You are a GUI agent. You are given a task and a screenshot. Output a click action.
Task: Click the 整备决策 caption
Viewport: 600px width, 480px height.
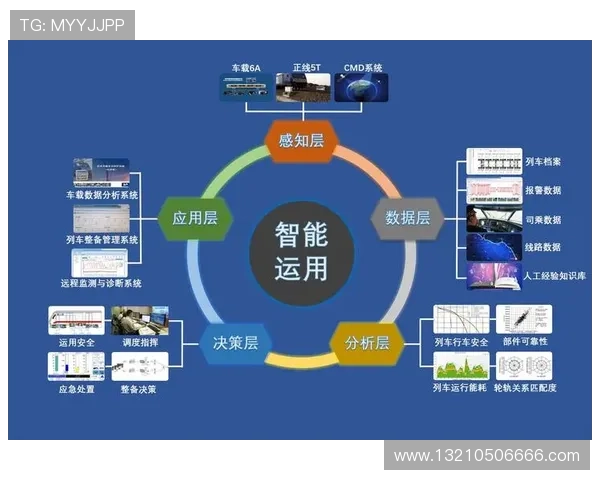[139, 389]
